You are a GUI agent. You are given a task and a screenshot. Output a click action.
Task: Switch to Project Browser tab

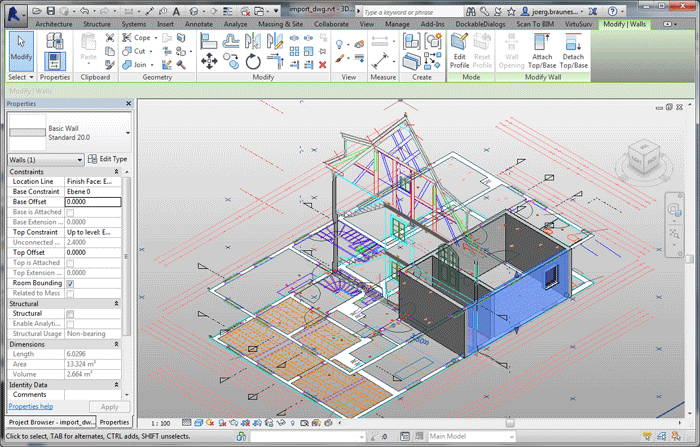[x=51, y=422]
